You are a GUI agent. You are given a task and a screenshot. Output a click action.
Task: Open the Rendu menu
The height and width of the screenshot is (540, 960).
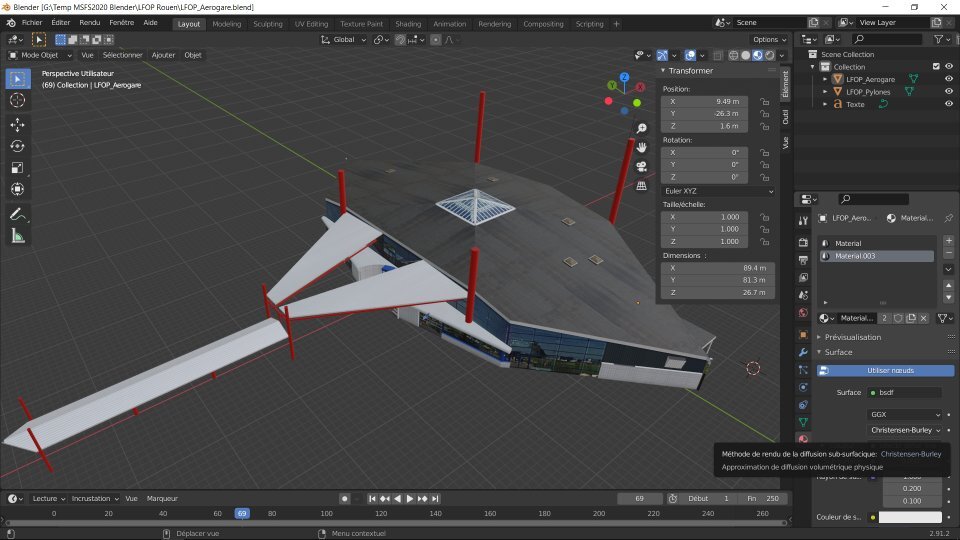(x=90, y=22)
